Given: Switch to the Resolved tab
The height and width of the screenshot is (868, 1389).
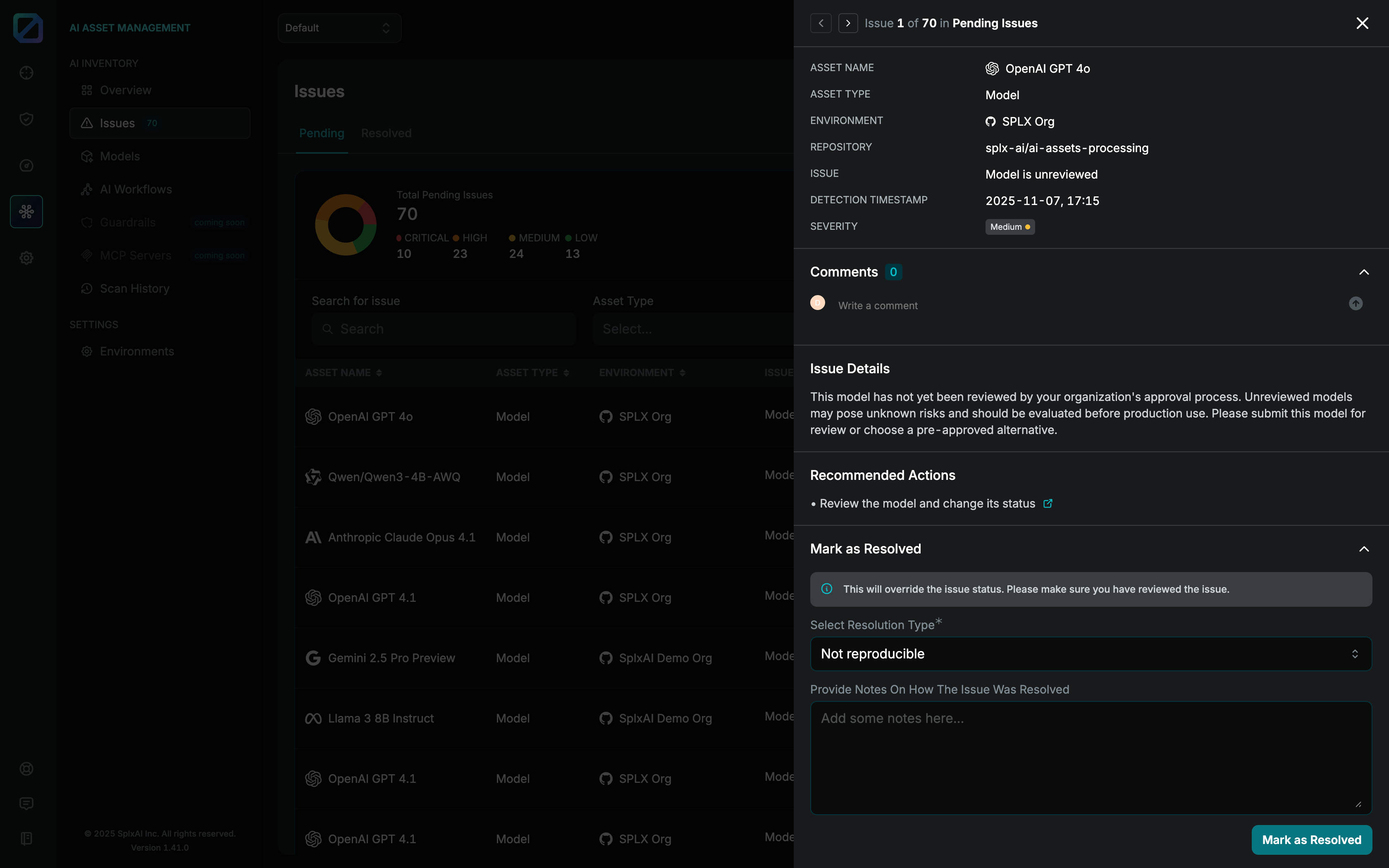Looking at the screenshot, I should [x=386, y=133].
